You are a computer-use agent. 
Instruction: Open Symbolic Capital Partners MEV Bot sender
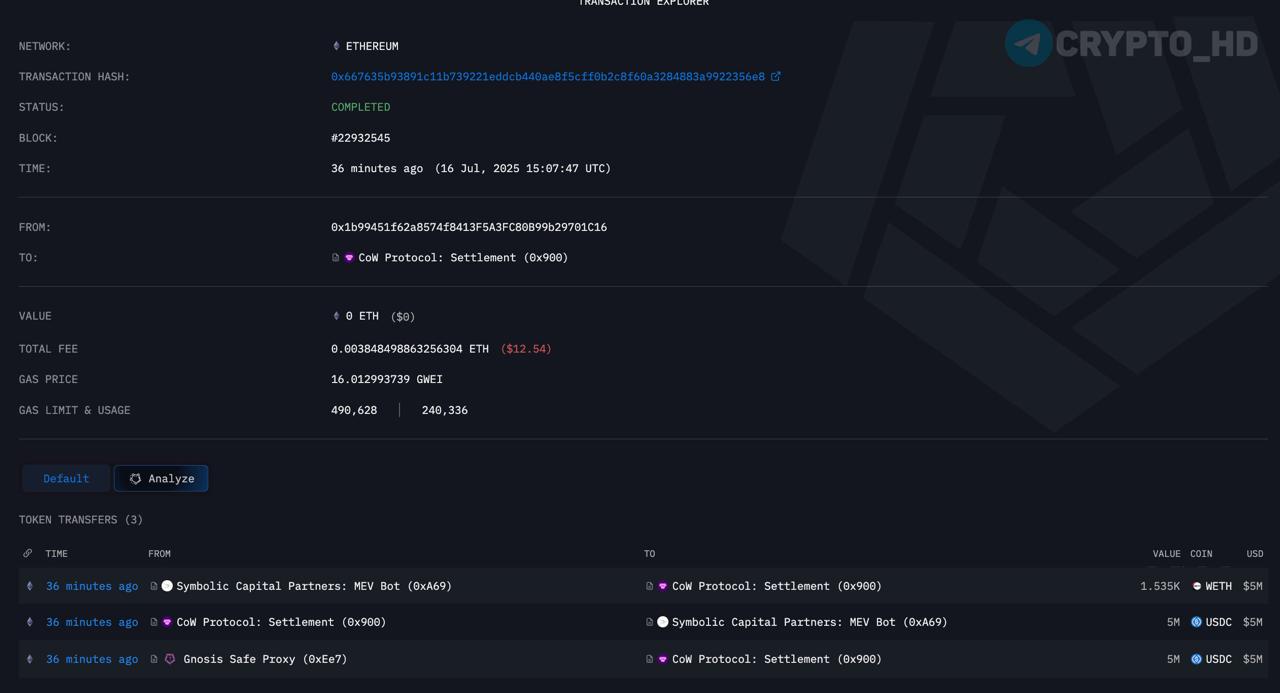point(314,586)
